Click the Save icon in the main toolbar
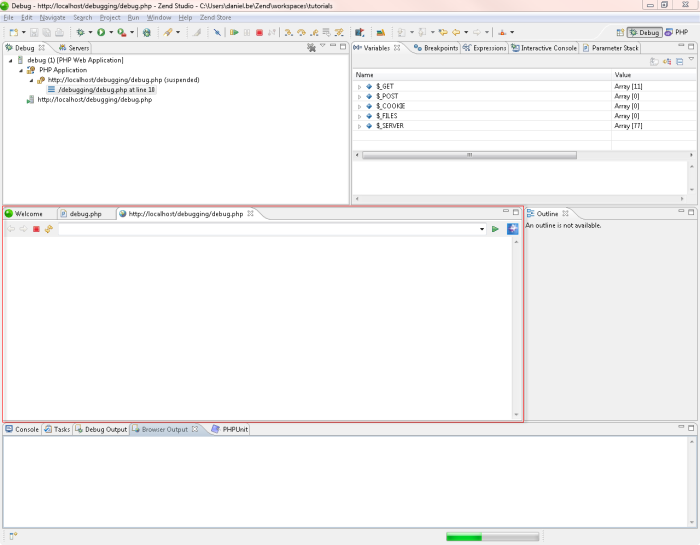 [x=34, y=32]
